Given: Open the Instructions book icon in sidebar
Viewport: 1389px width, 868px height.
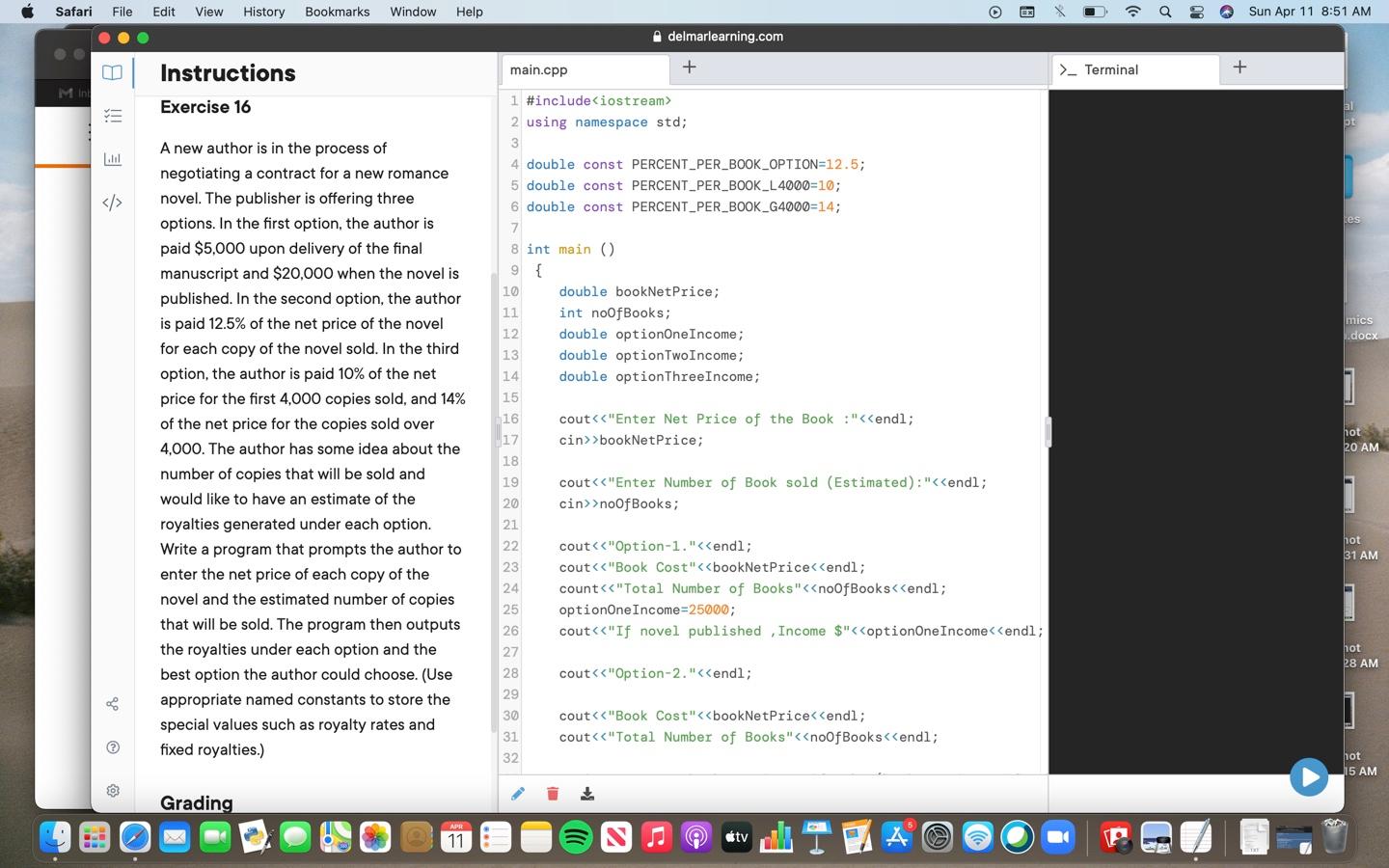Looking at the screenshot, I should (x=113, y=72).
